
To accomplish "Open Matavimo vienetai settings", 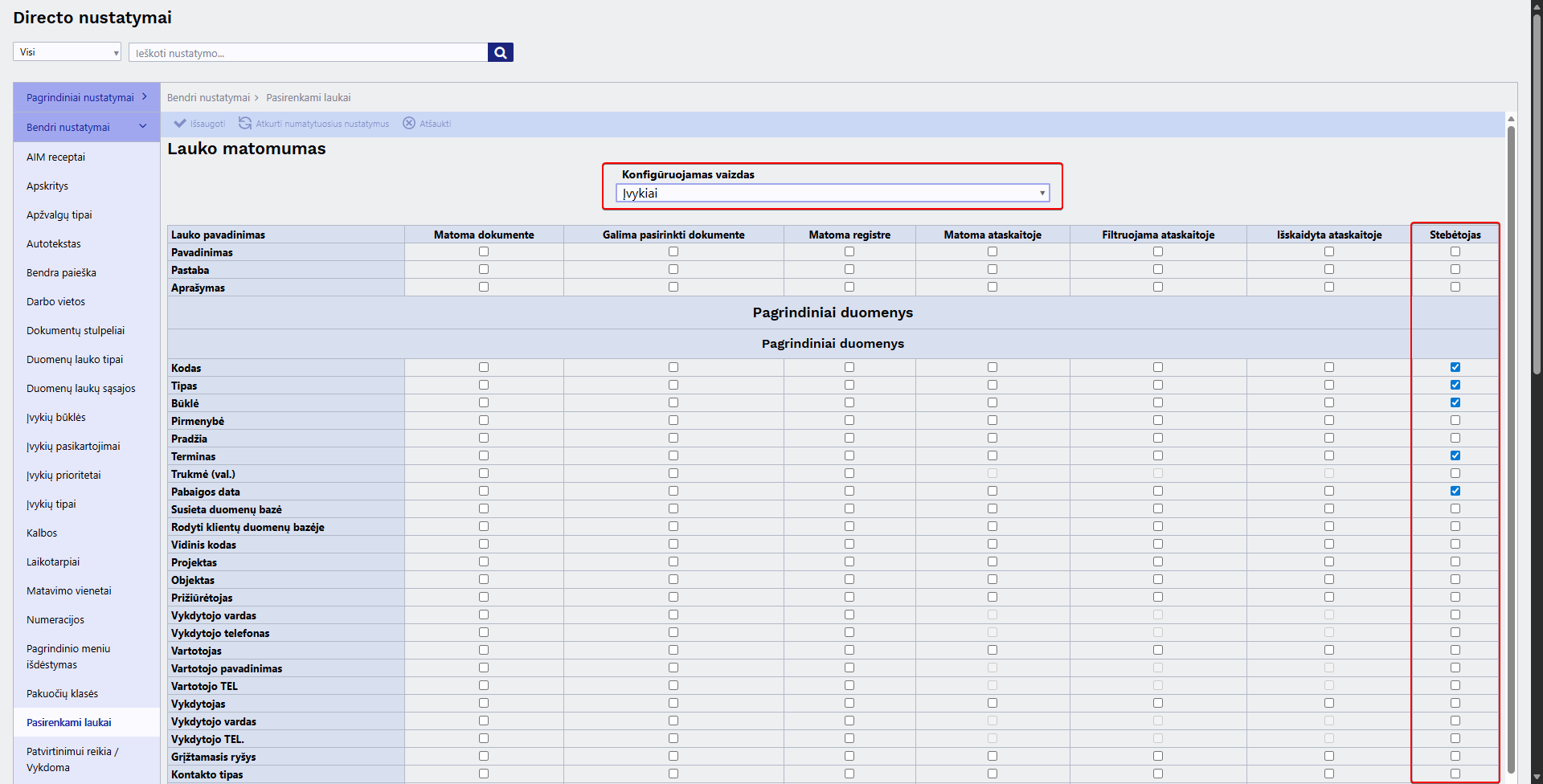I will pyautogui.click(x=69, y=591).
